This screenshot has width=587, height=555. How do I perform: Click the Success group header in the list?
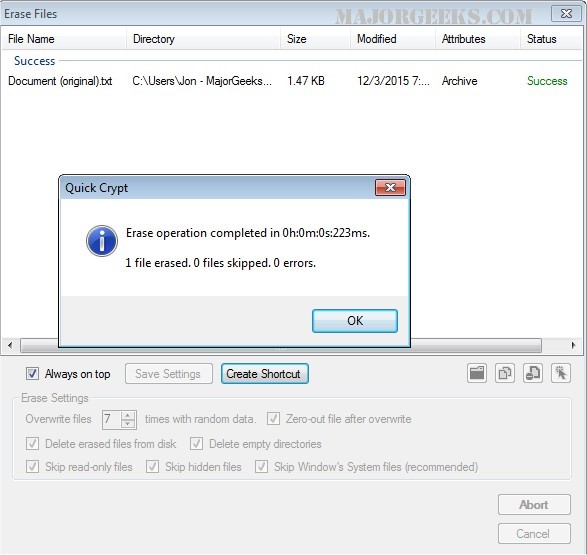tap(34, 61)
